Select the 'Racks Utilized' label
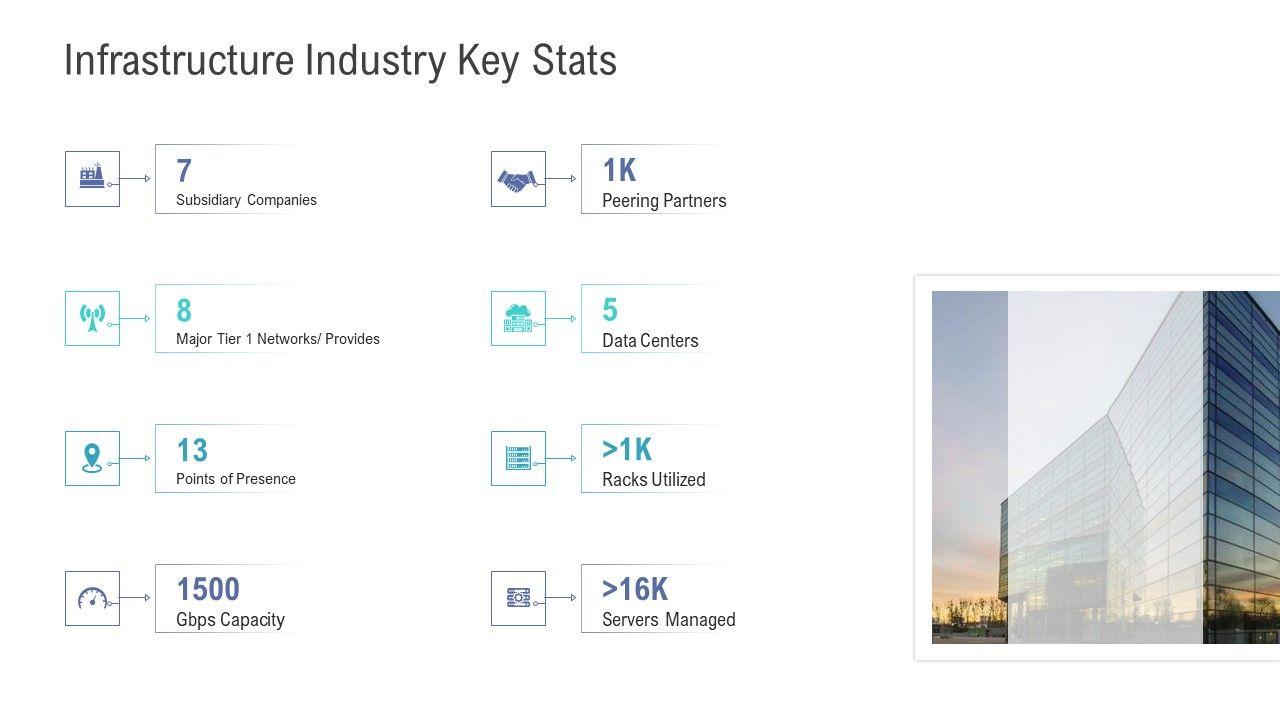Screen dimensions: 1280x720 click(x=653, y=480)
